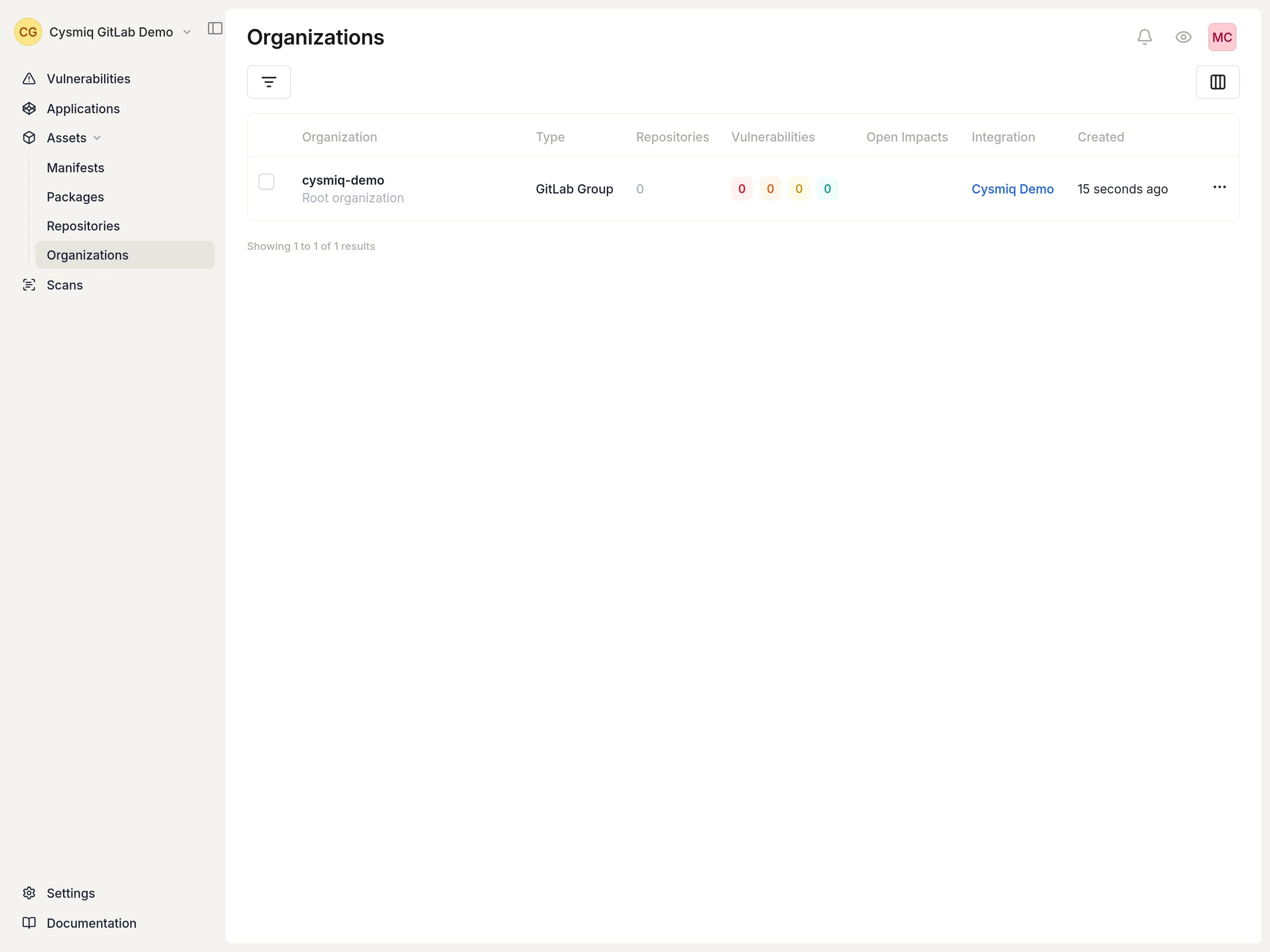The image size is (1270, 952).
Task: Collapse the Assets section chevron
Action: pyautogui.click(x=97, y=138)
